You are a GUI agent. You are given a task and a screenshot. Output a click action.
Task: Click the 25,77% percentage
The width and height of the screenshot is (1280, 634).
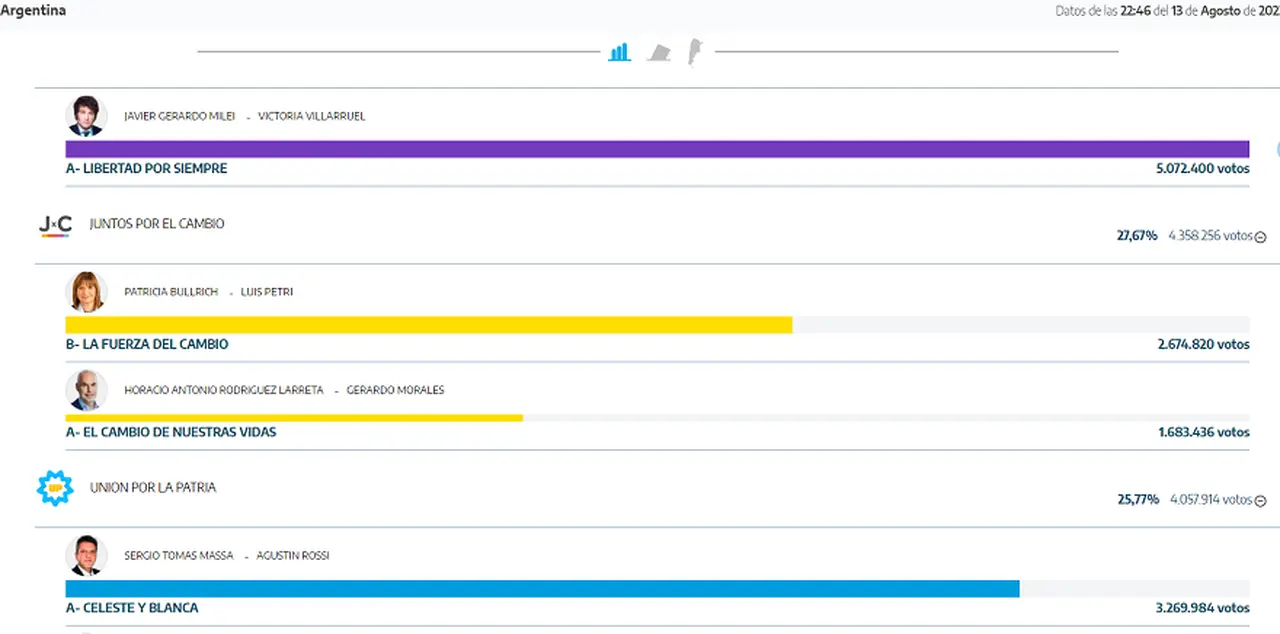[x=1137, y=499]
